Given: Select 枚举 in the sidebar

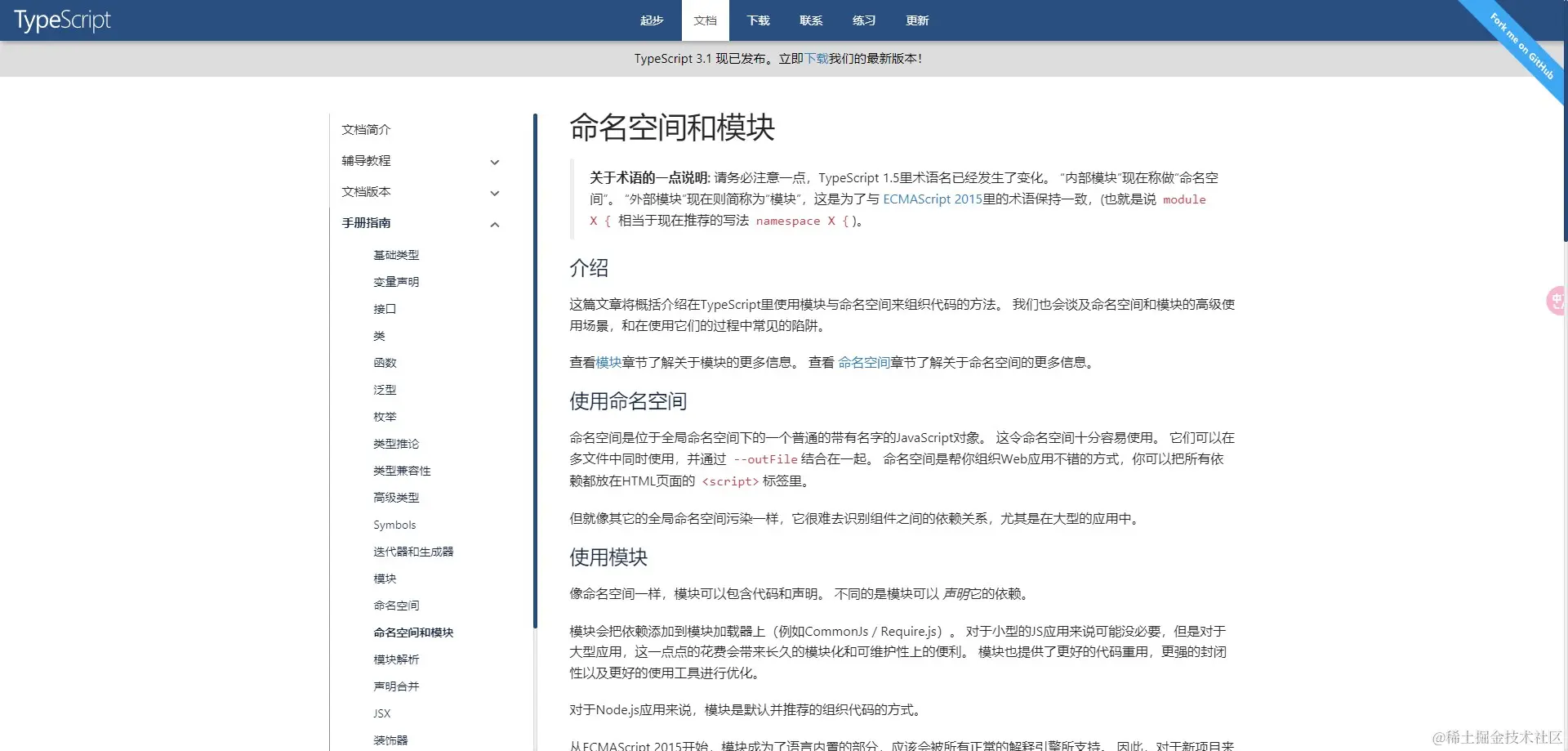Looking at the screenshot, I should point(385,417).
